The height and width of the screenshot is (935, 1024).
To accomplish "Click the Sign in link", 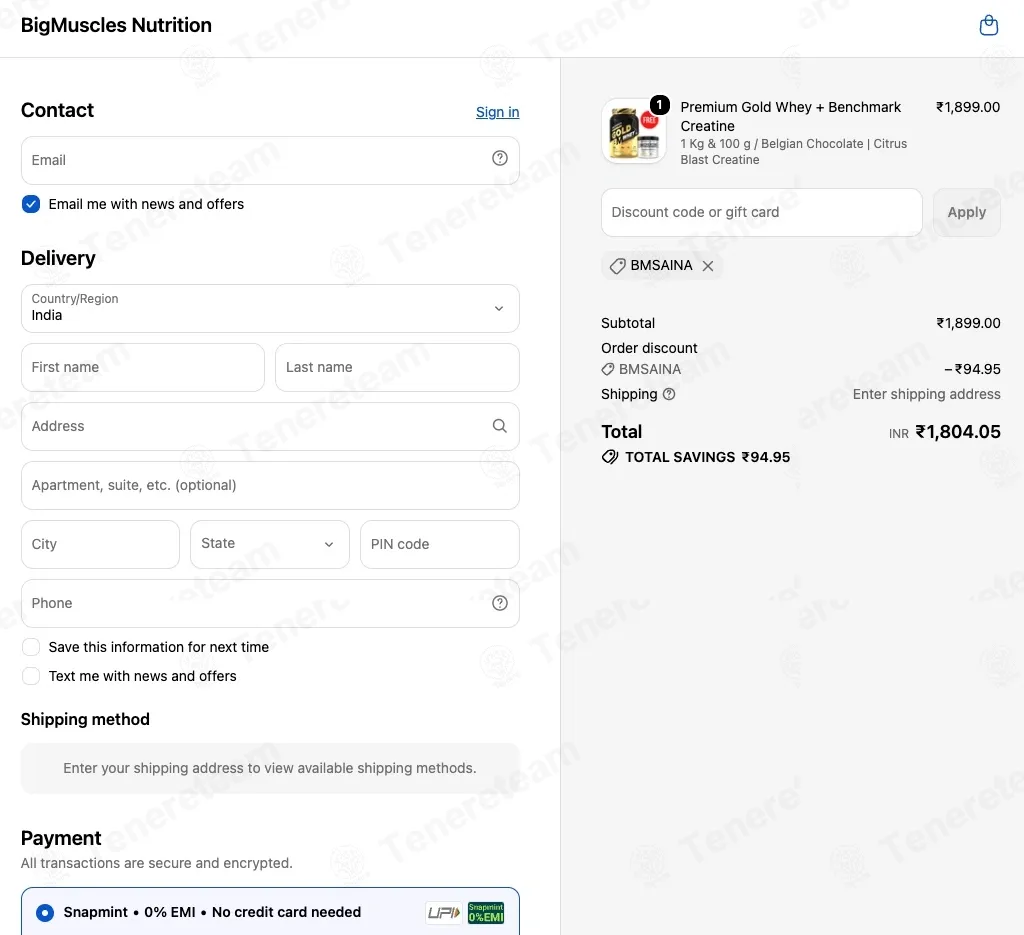I will pyautogui.click(x=498, y=112).
